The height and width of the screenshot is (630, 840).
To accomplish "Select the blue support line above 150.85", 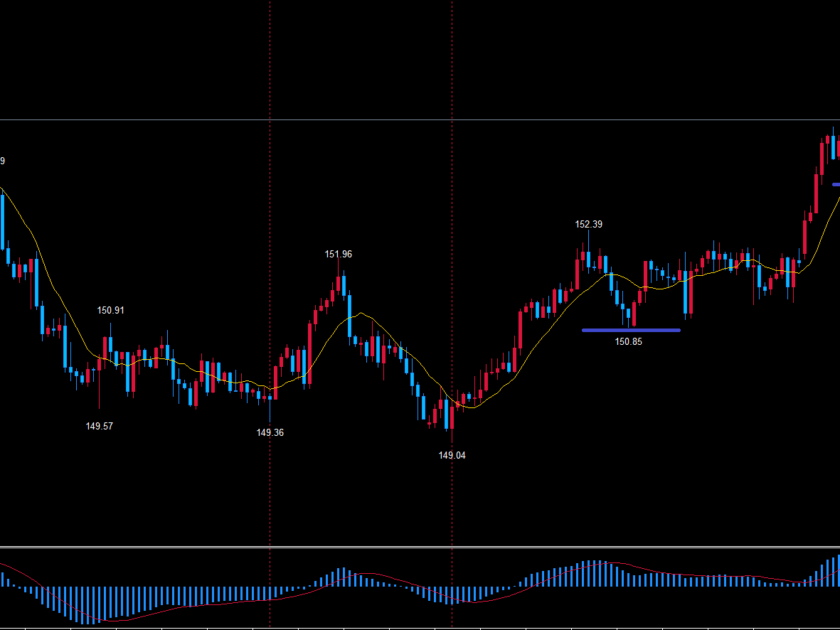I will 630,330.
